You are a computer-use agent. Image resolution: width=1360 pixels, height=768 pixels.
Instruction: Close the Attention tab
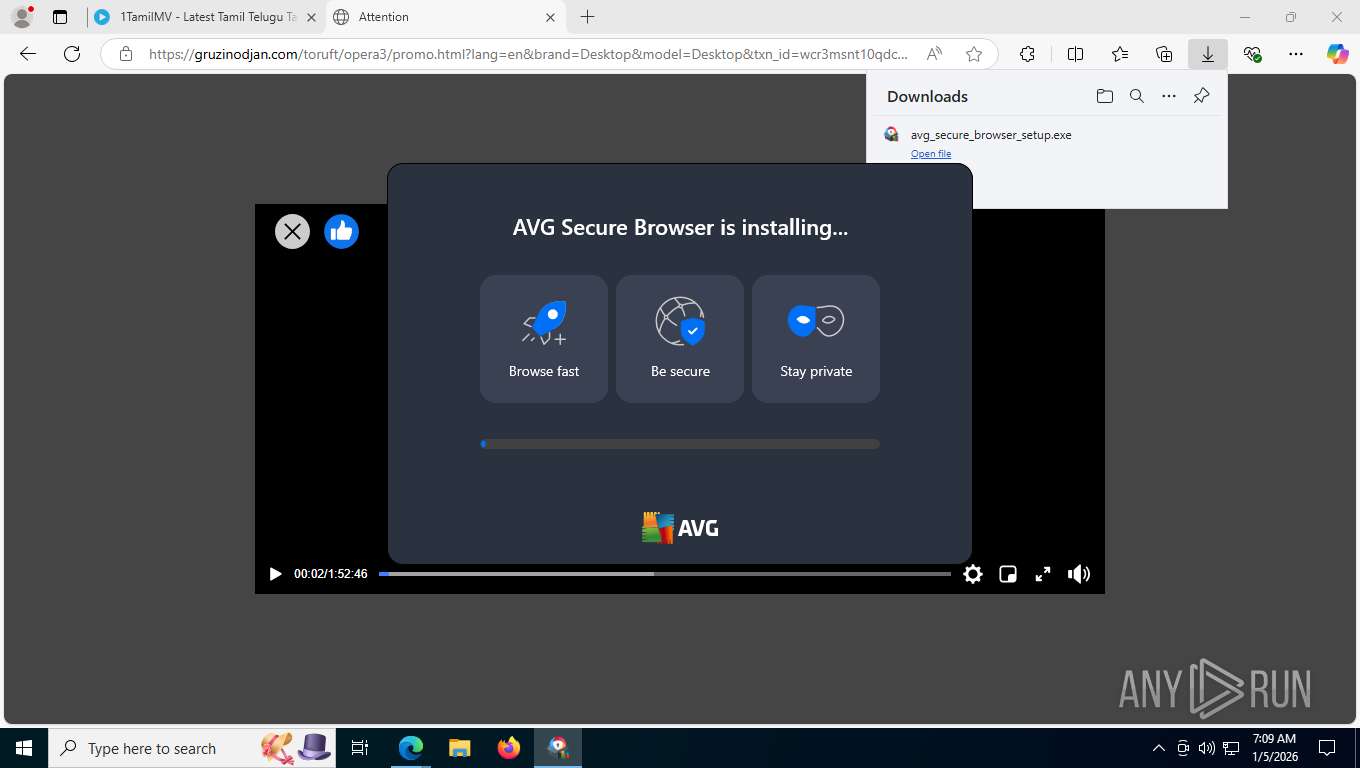click(551, 17)
